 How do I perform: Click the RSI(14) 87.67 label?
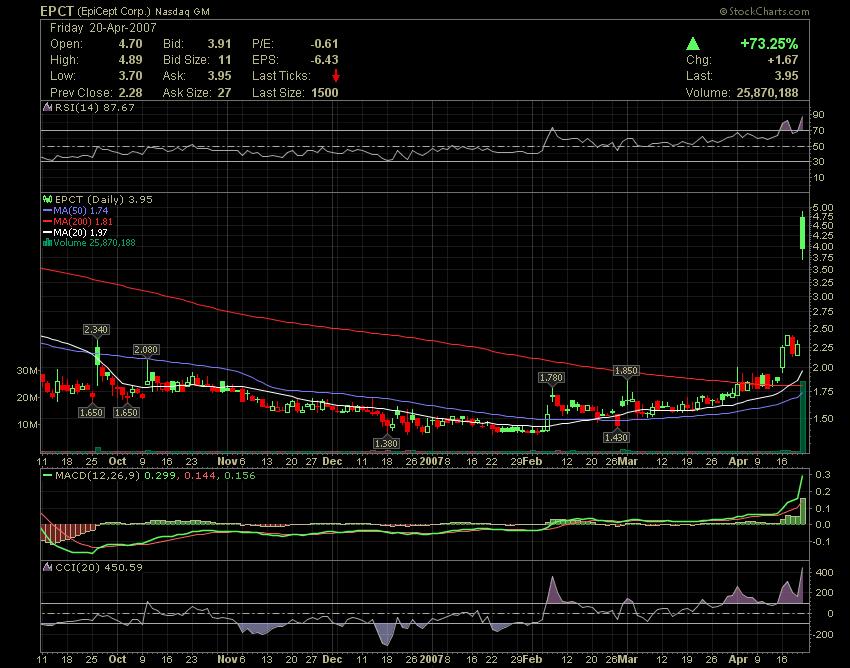(94, 107)
